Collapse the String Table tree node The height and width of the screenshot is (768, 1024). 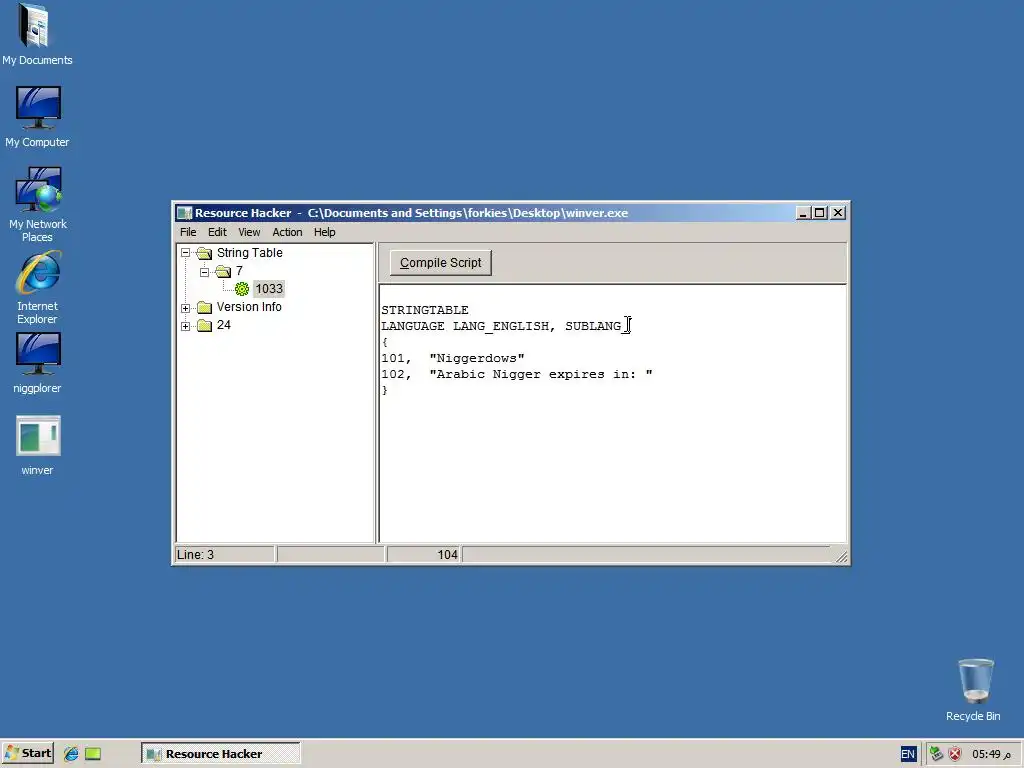click(x=185, y=253)
